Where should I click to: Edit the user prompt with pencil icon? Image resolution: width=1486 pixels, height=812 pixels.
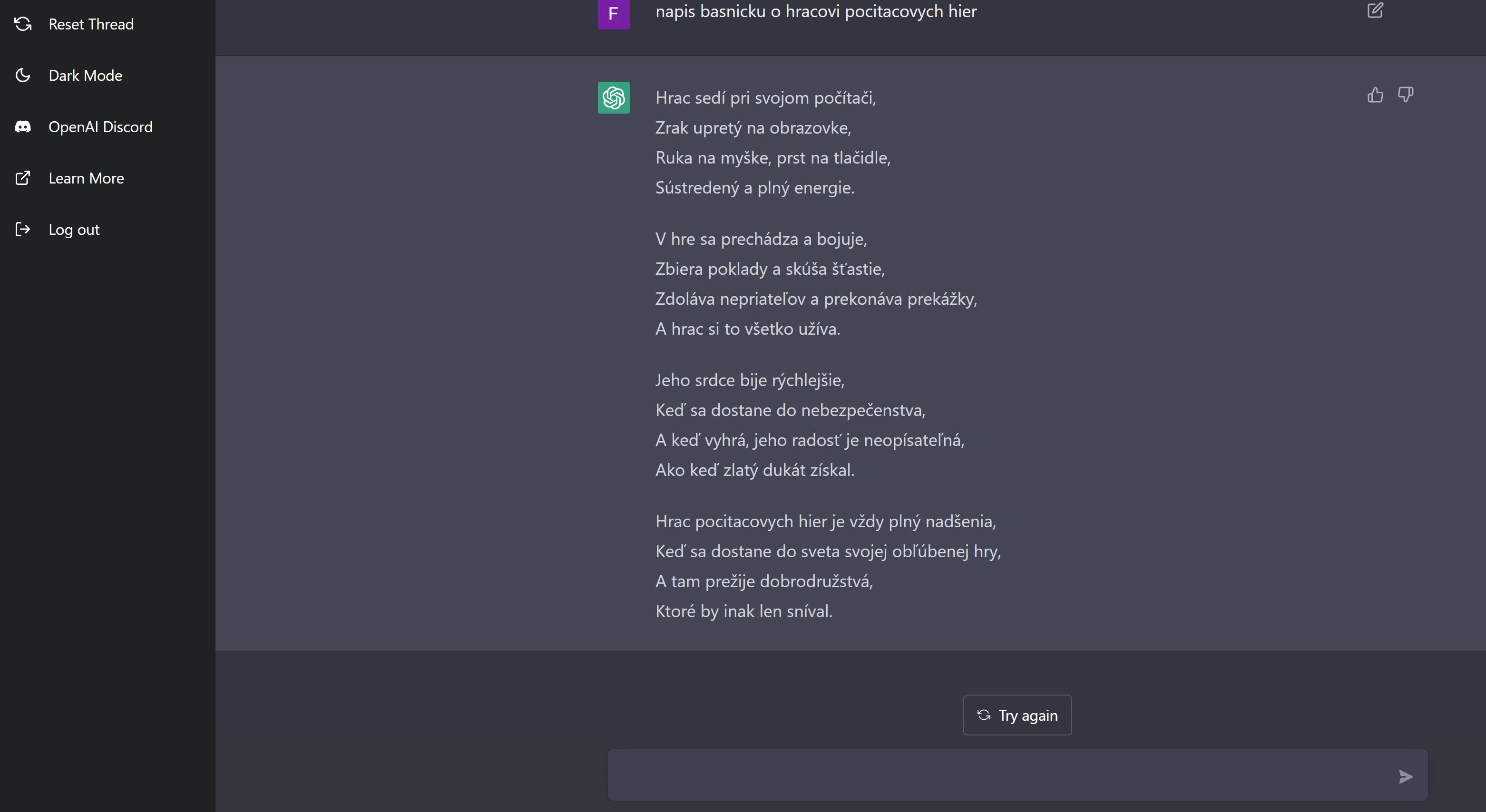(x=1375, y=10)
